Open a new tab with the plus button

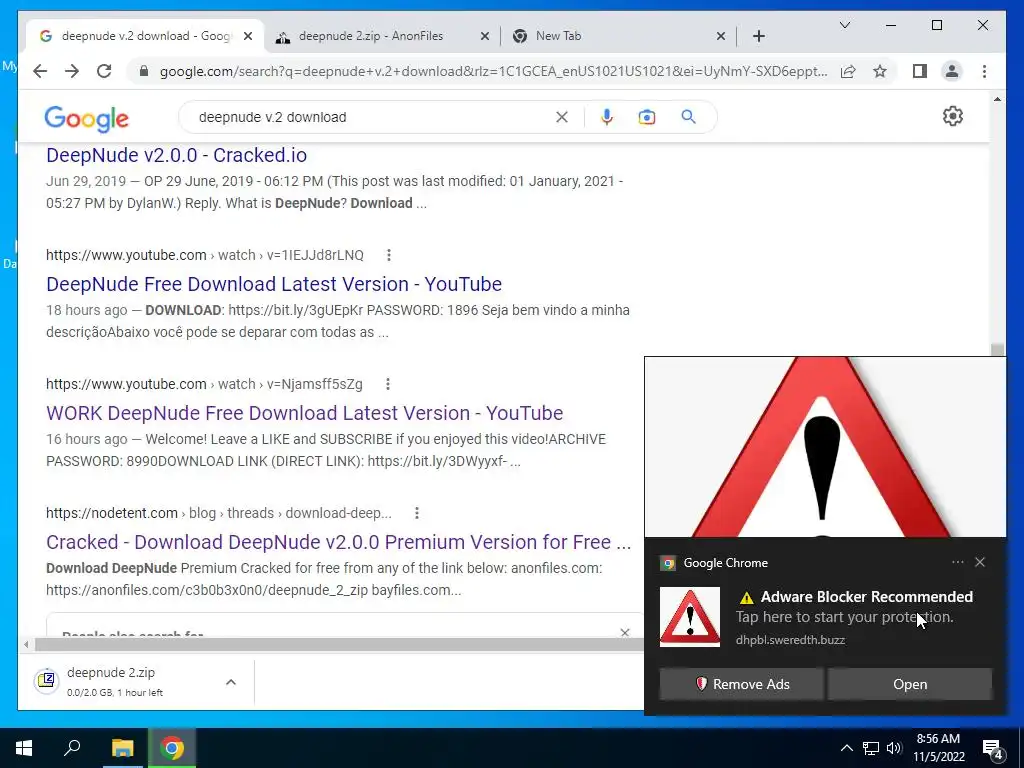pyautogui.click(x=758, y=36)
